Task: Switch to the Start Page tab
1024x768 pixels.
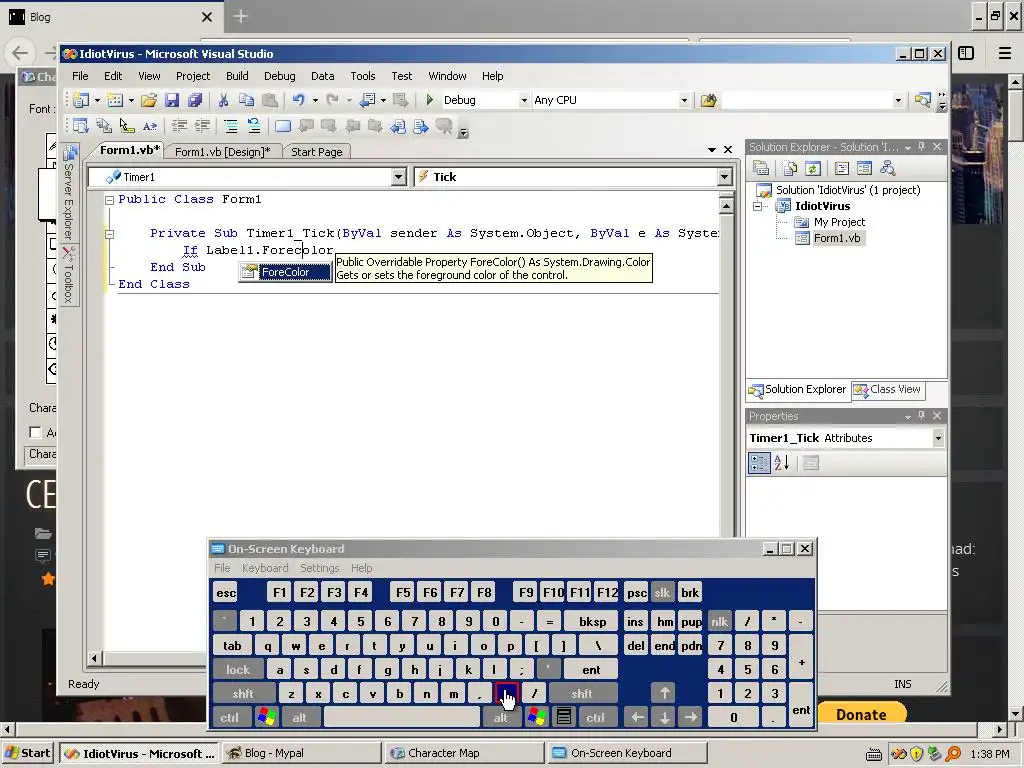Action: (x=317, y=152)
